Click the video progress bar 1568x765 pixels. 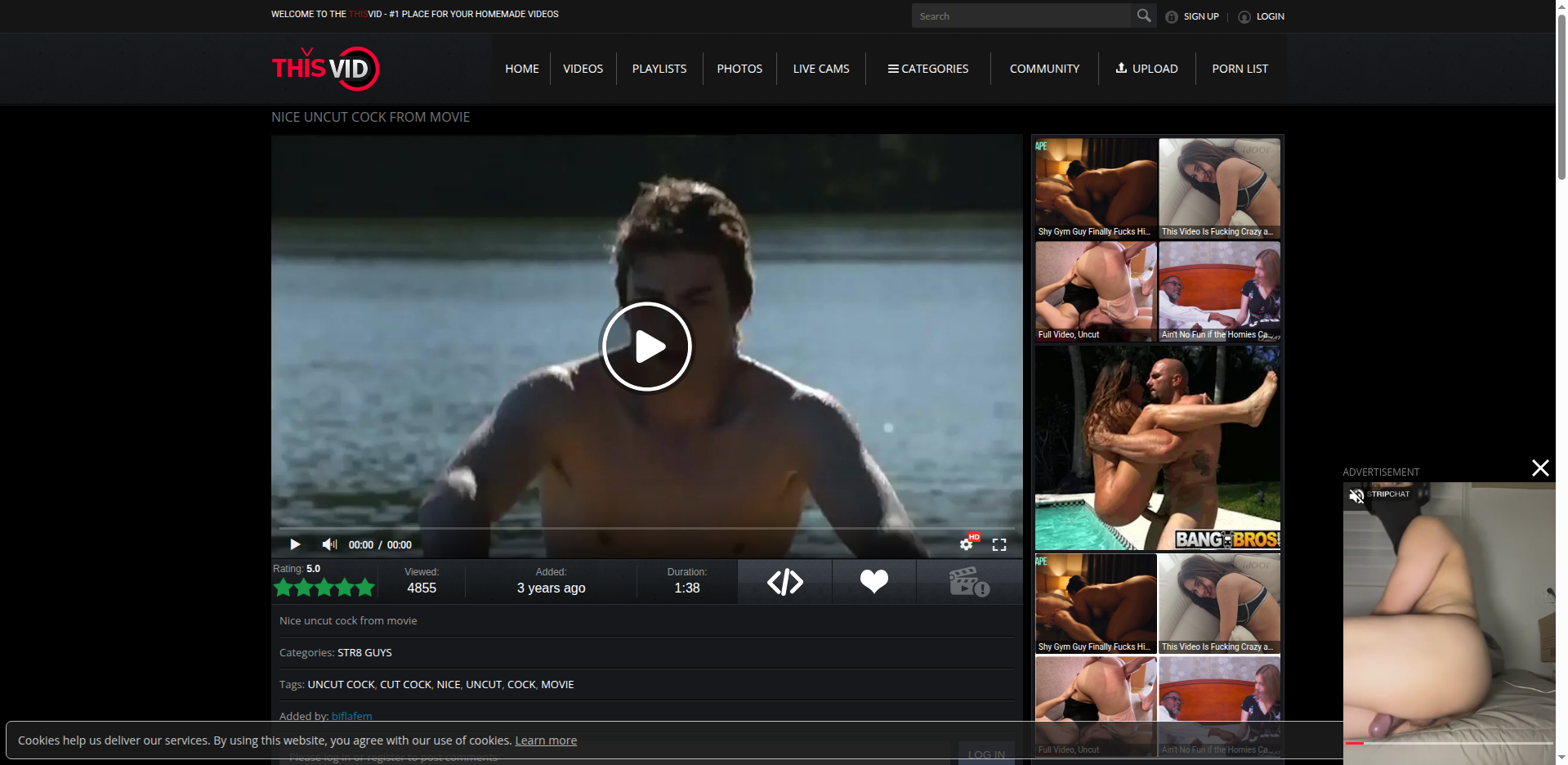coord(647,529)
